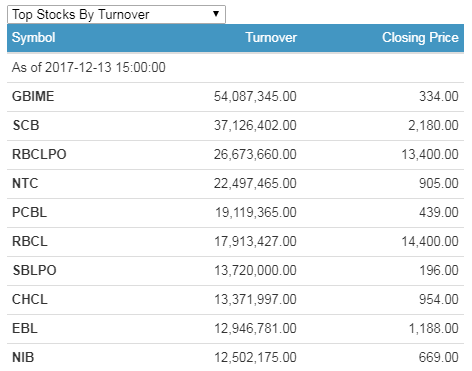Select the CHCL stock symbol

pos(30,299)
